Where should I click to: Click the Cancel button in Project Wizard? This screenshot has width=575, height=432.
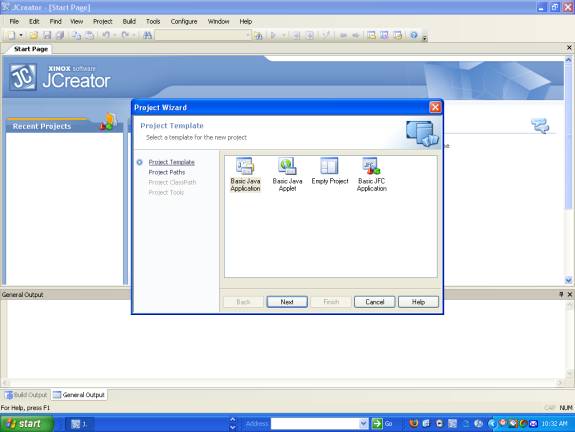pyautogui.click(x=374, y=302)
